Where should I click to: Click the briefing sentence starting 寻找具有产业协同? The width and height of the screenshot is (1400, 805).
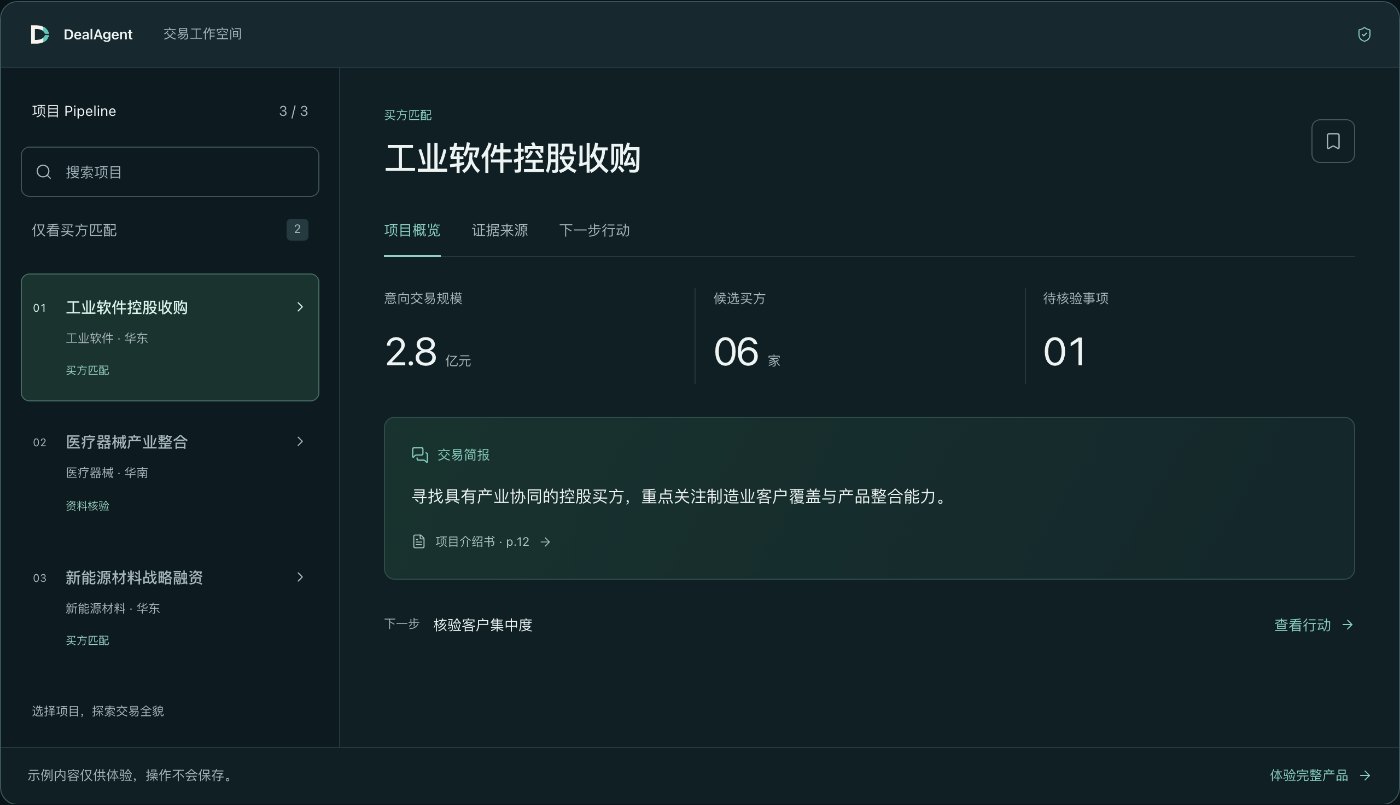click(x=679, y=497)
